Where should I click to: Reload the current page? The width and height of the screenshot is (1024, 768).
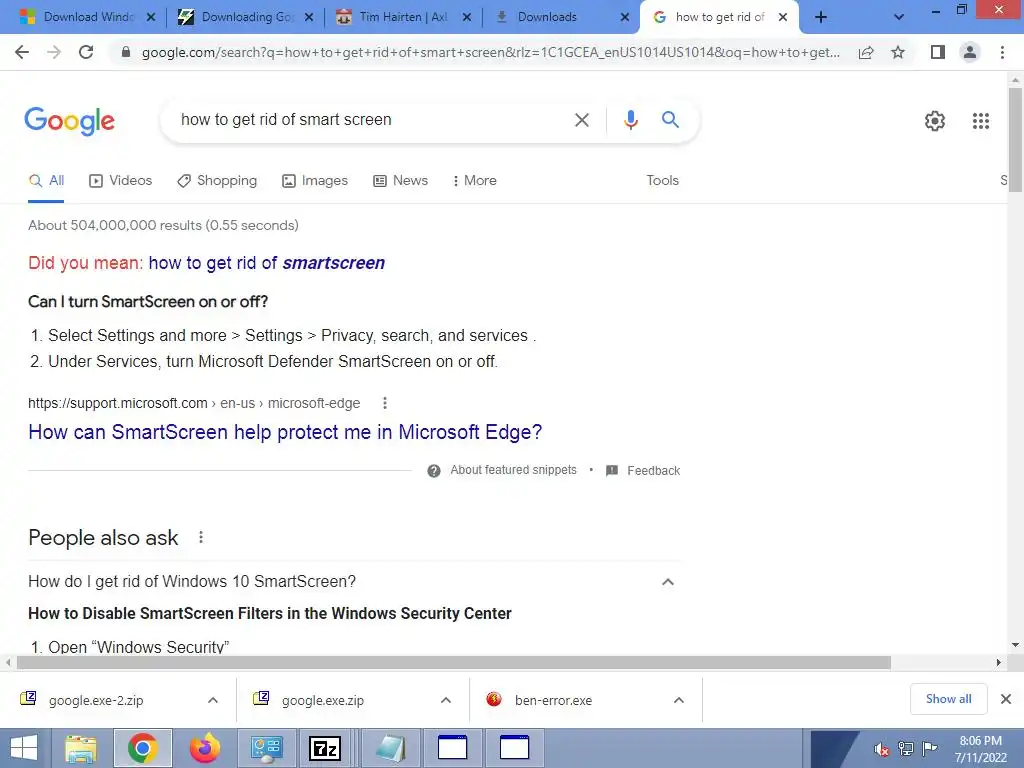[x=86, y=52]
